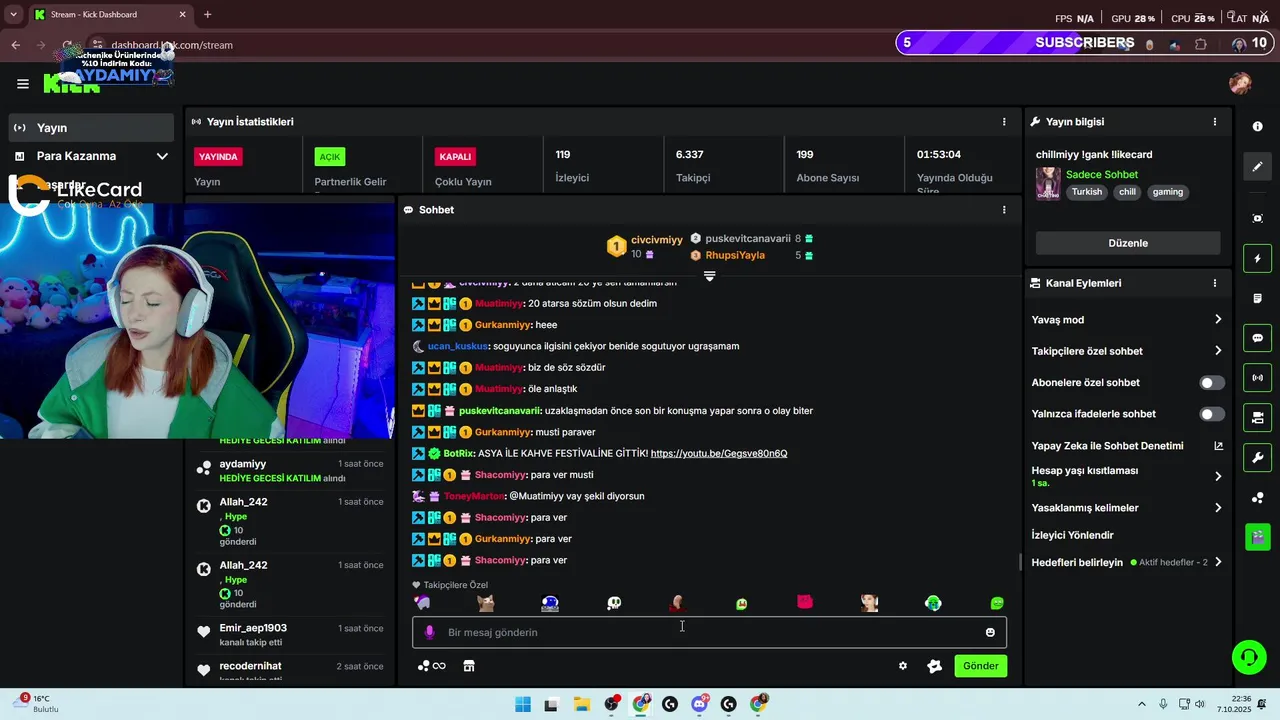Click Emir_aep1903 in activity feed
The image size is (1280, 720).
(253, 628)
